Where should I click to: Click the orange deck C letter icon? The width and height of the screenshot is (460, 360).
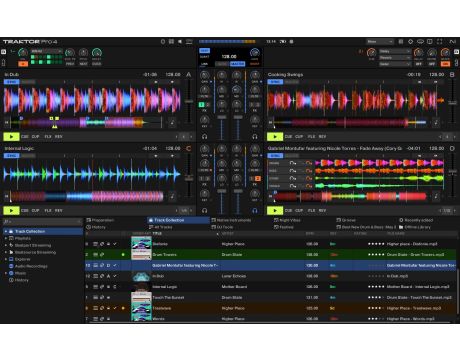point(188,148)
